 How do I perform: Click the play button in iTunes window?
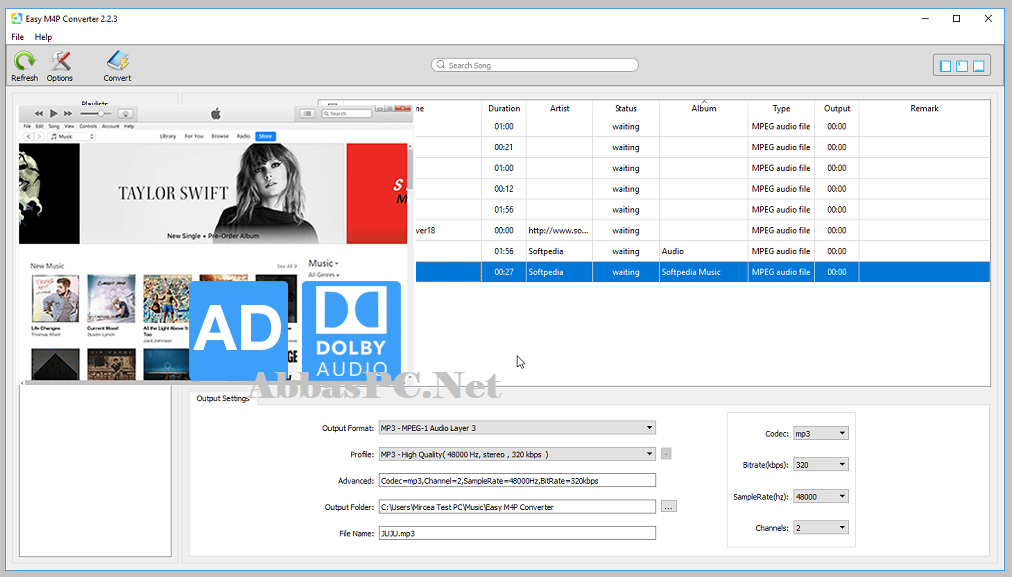pyautogui.click(x=54, y=114)
